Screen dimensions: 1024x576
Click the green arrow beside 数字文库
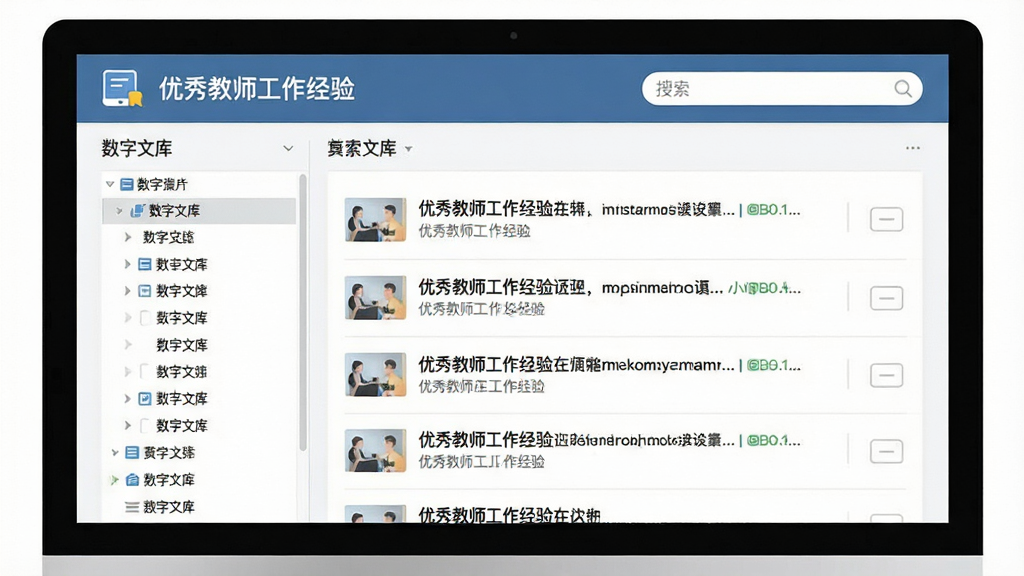115,480
